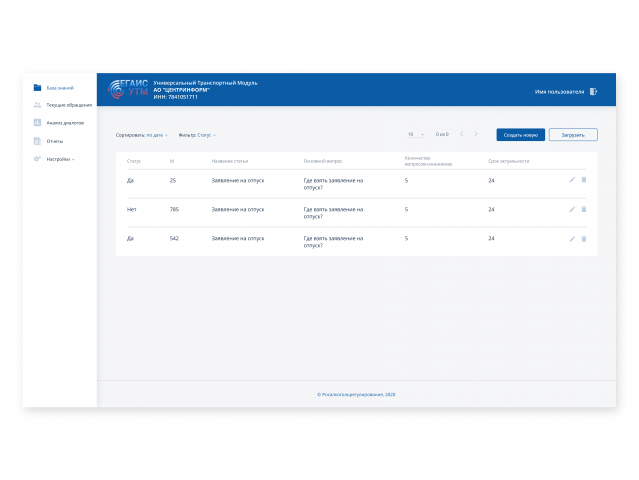Click Имя пользователя in the header
The width and height of the screenshot is (639, 480).
click(x=559, y=92)
